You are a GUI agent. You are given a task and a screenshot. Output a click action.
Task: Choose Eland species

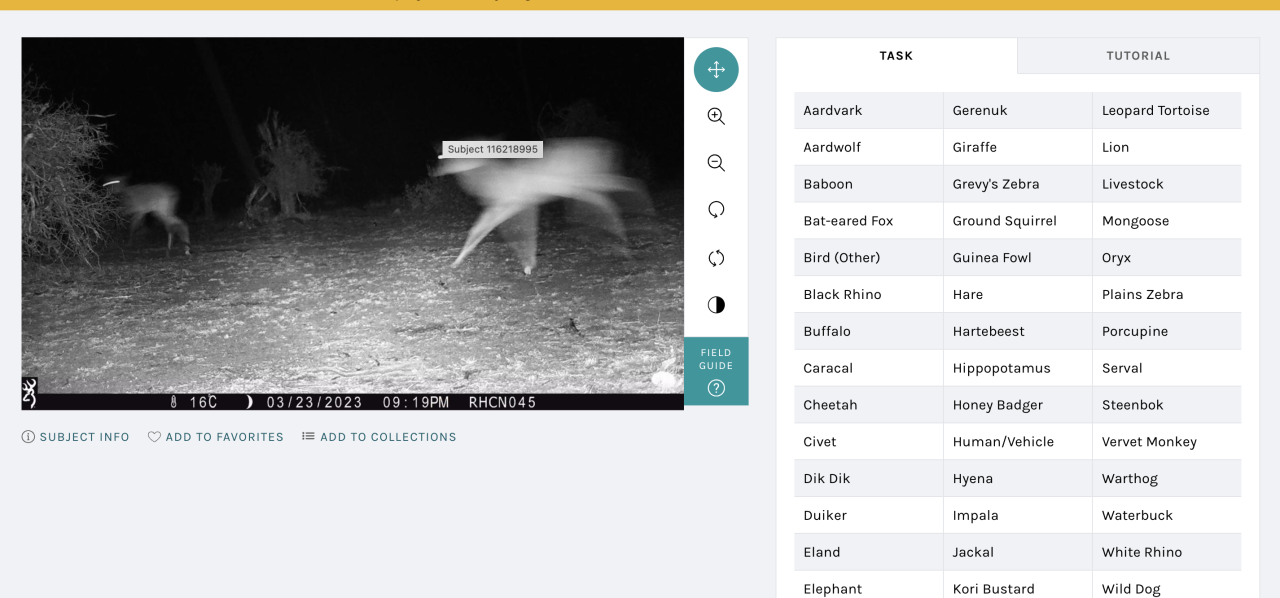tap(869, 552)
